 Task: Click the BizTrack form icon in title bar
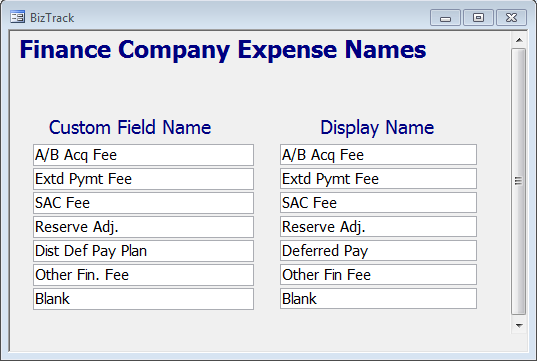click(x=17, y=17)
